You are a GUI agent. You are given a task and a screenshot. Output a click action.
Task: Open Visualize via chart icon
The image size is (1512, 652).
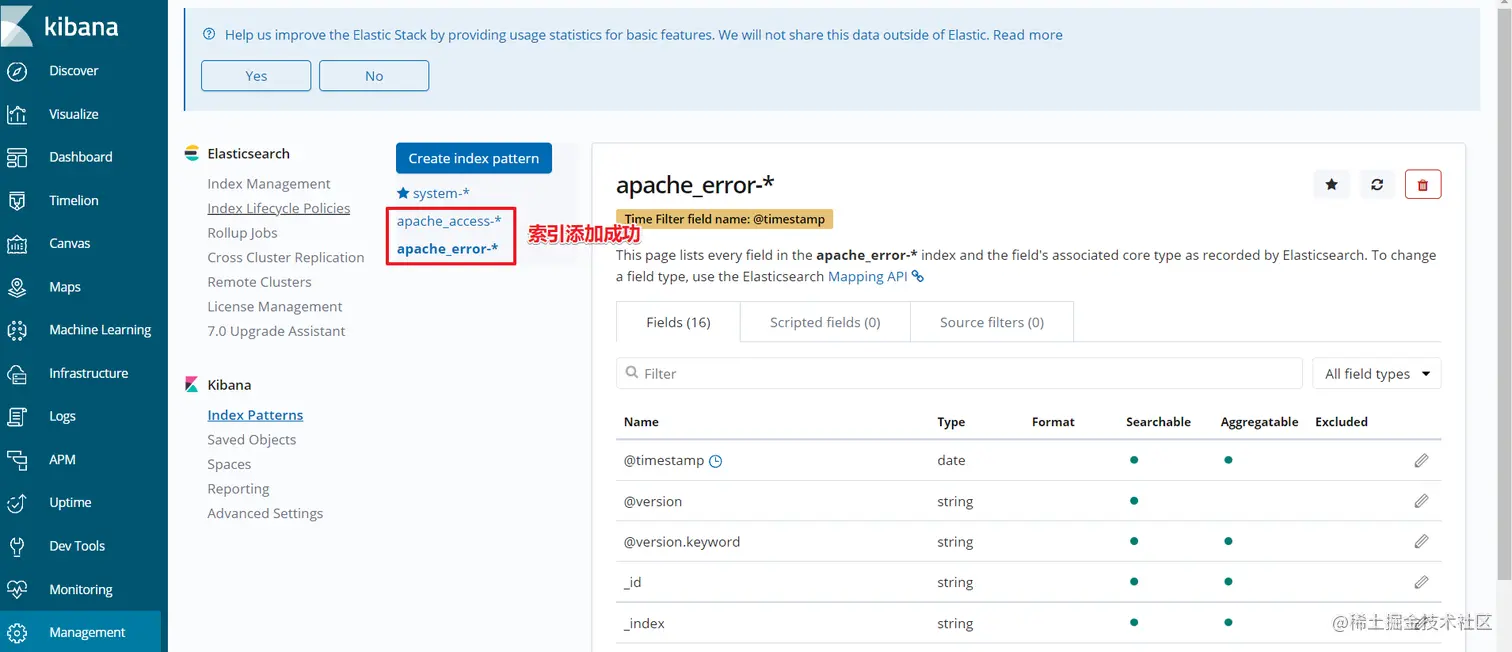pyautogui.click(x=17, y=114)
